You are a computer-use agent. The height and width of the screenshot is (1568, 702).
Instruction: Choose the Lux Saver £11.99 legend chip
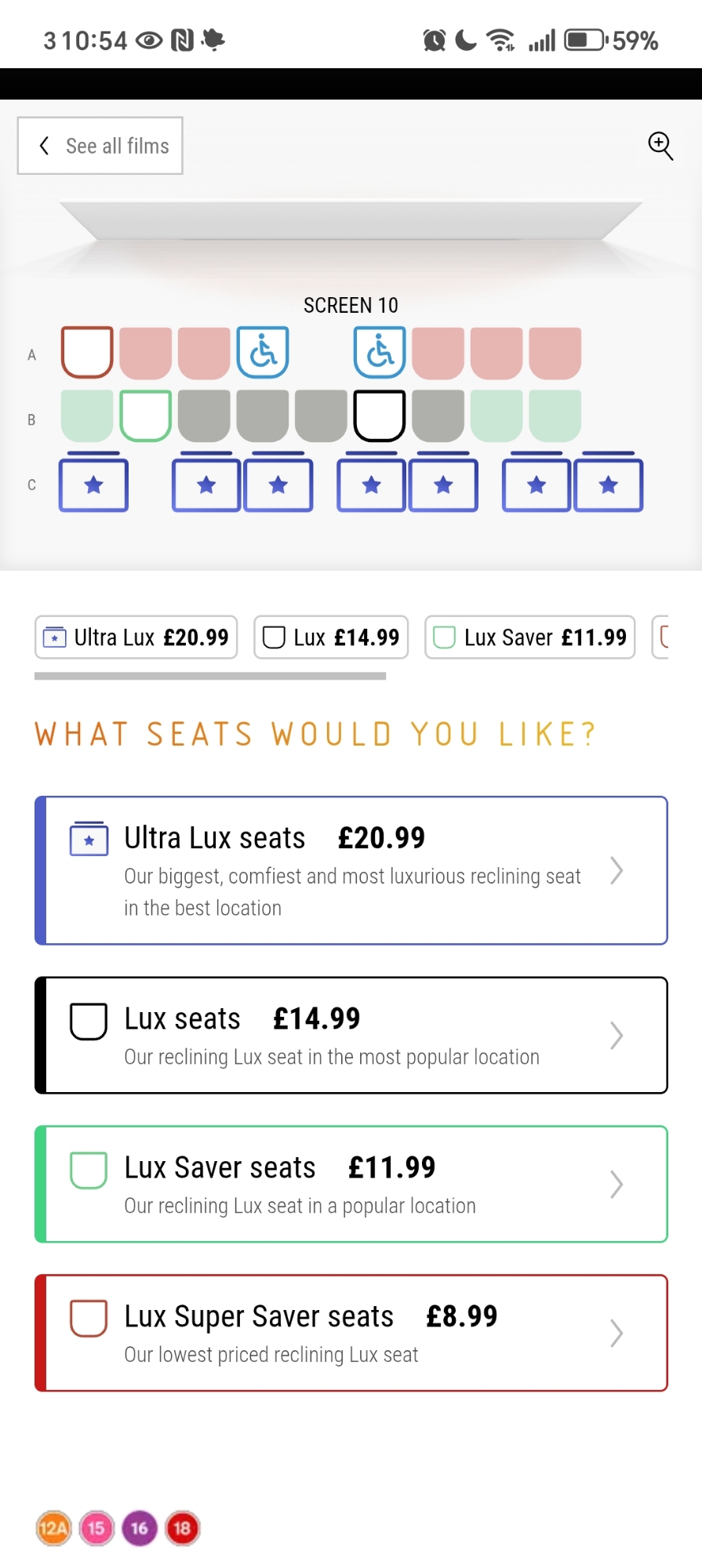[529, 637]
